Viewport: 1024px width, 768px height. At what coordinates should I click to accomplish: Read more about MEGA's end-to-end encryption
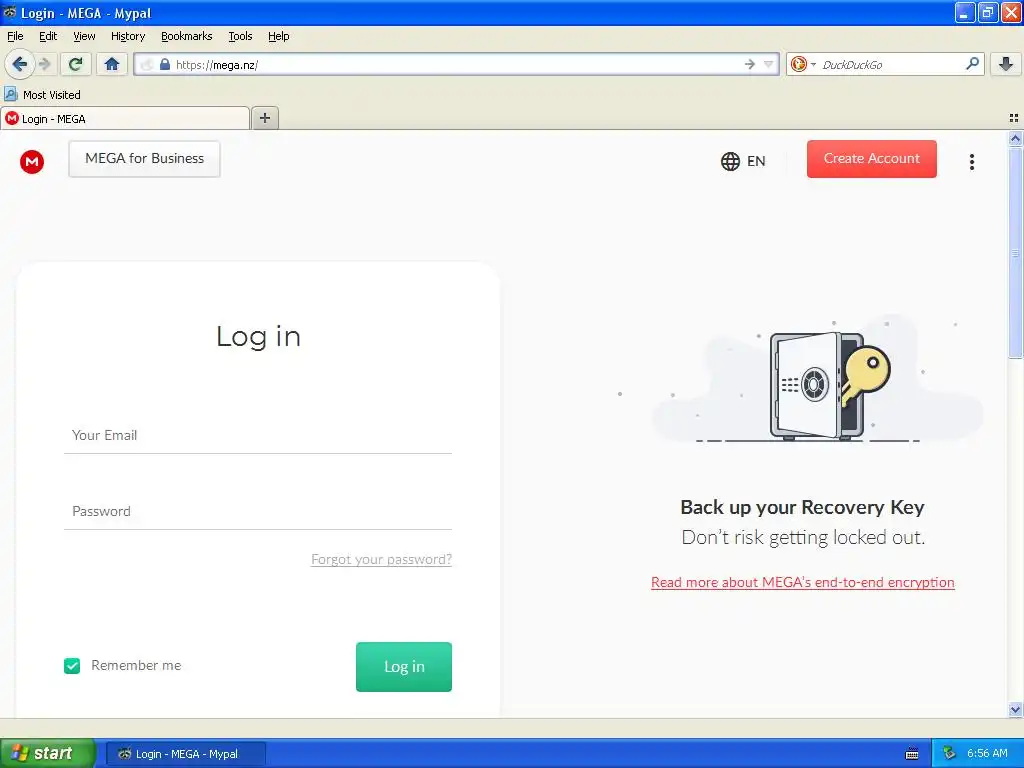coord(803,582)
